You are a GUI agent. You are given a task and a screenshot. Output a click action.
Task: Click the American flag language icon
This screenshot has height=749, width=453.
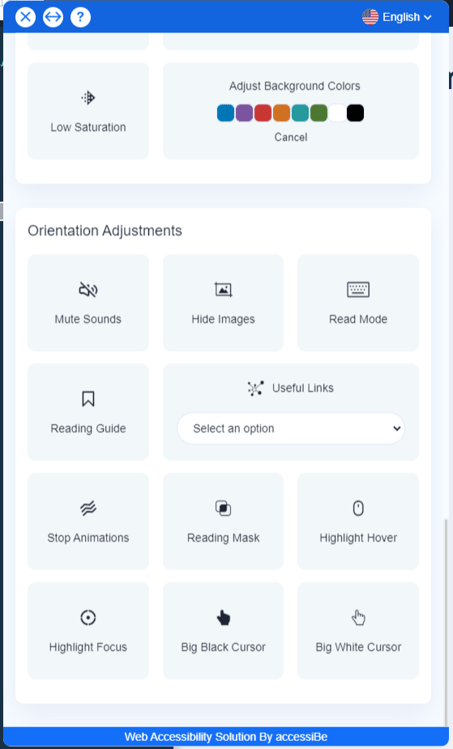pos(370,17)
